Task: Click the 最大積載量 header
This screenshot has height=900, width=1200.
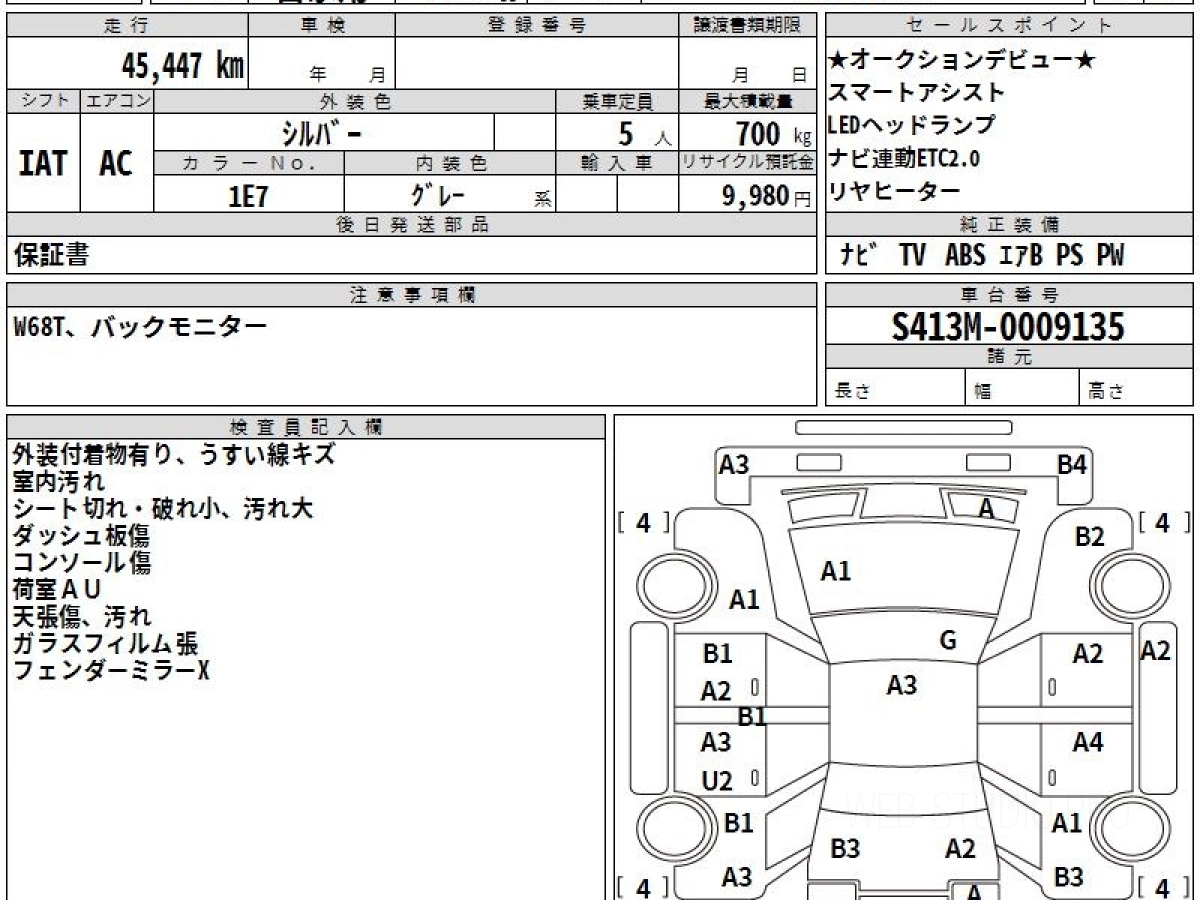Action: 747,101
